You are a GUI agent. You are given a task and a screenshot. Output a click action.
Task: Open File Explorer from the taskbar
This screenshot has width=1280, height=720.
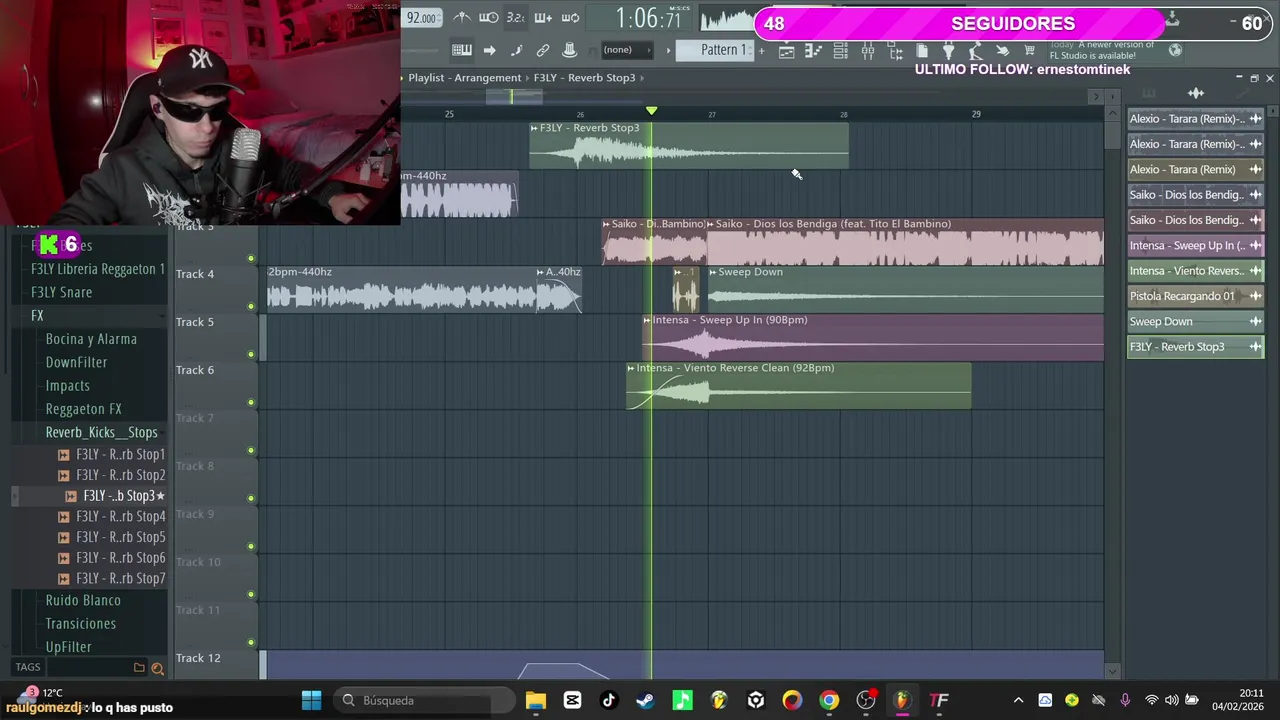click(x=535, y=700)
